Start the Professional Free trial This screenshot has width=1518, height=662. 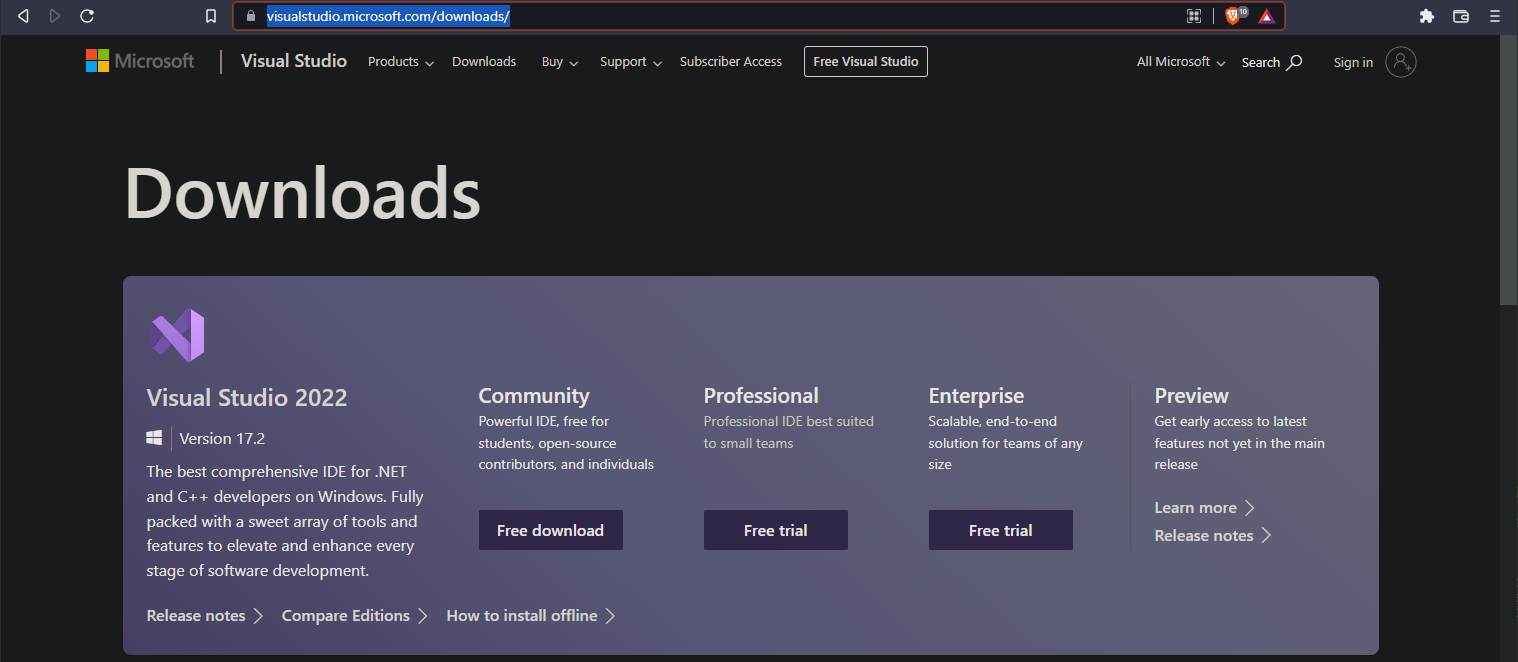tap(775, 530)
